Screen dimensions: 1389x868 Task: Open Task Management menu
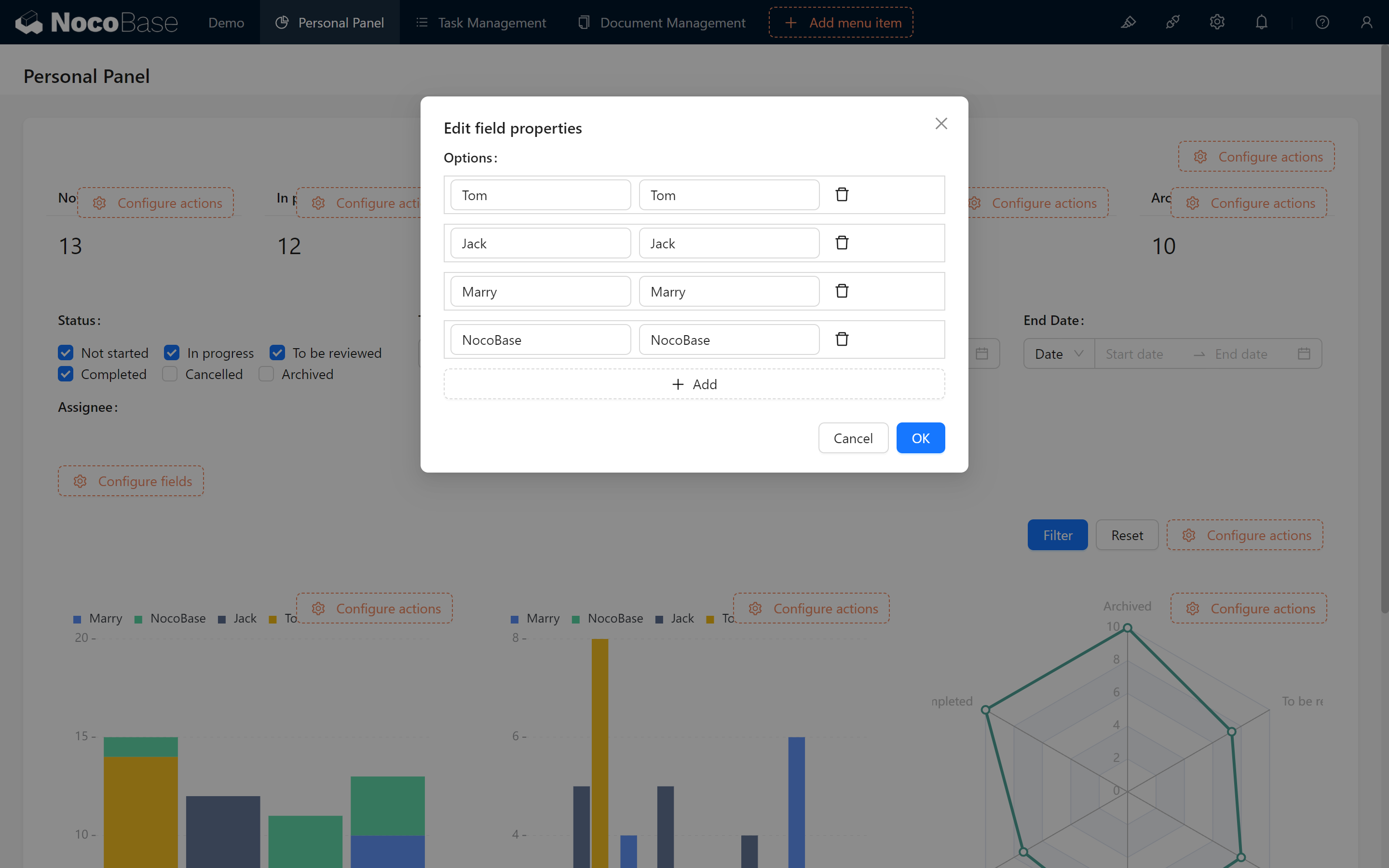click(480, 22)
